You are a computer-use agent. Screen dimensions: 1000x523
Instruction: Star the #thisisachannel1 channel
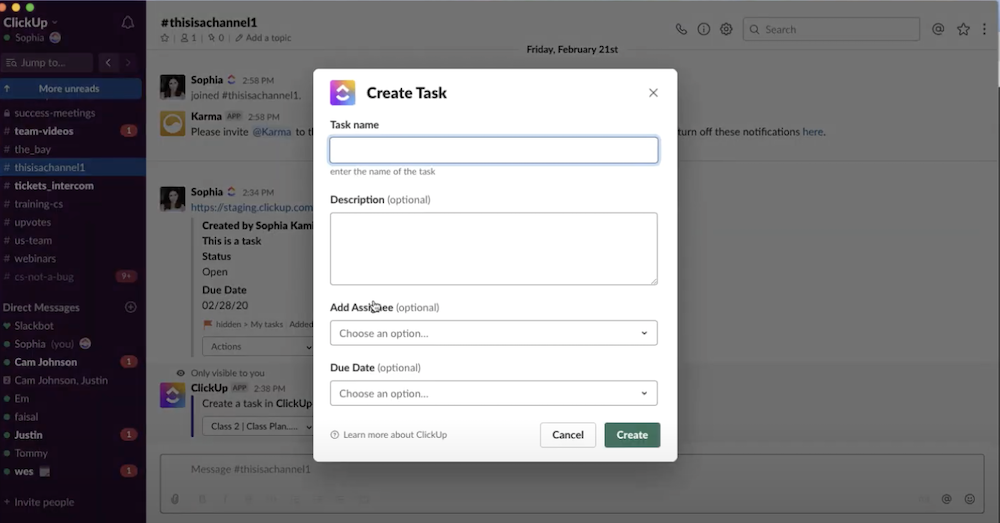(165, 38)
